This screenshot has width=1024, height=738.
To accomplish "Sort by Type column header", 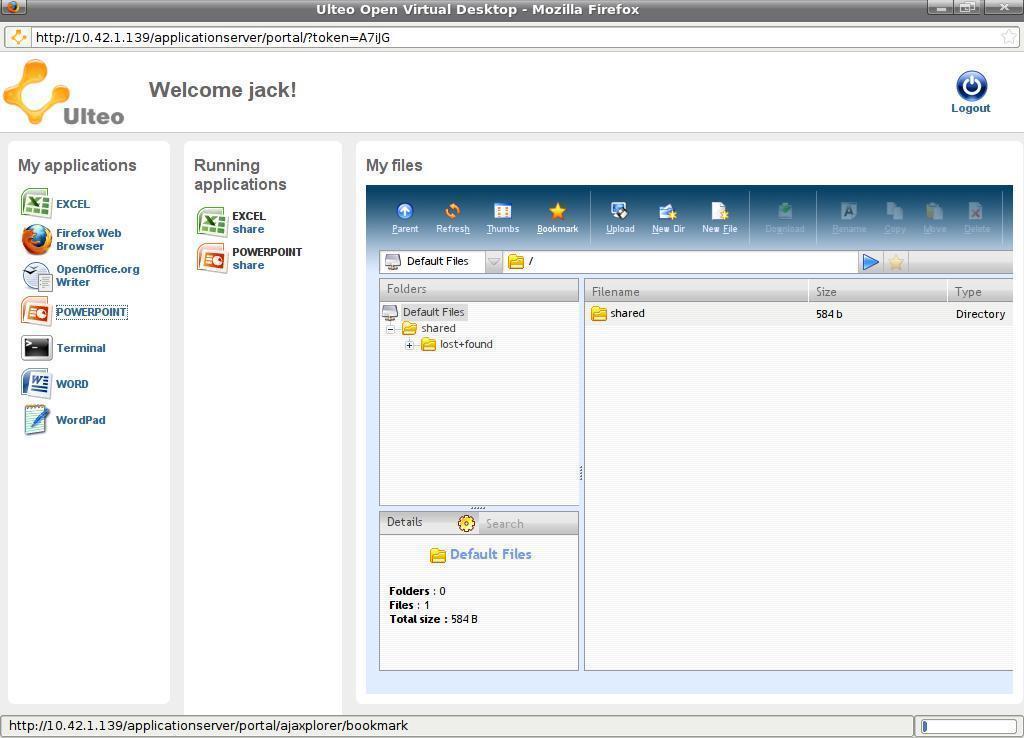I will coord(980,291).
